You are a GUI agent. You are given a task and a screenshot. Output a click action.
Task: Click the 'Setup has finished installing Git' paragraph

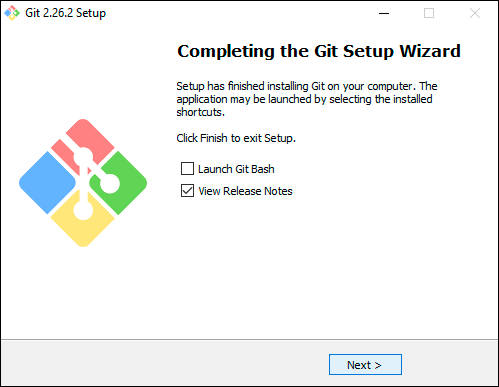click(307, 99)
